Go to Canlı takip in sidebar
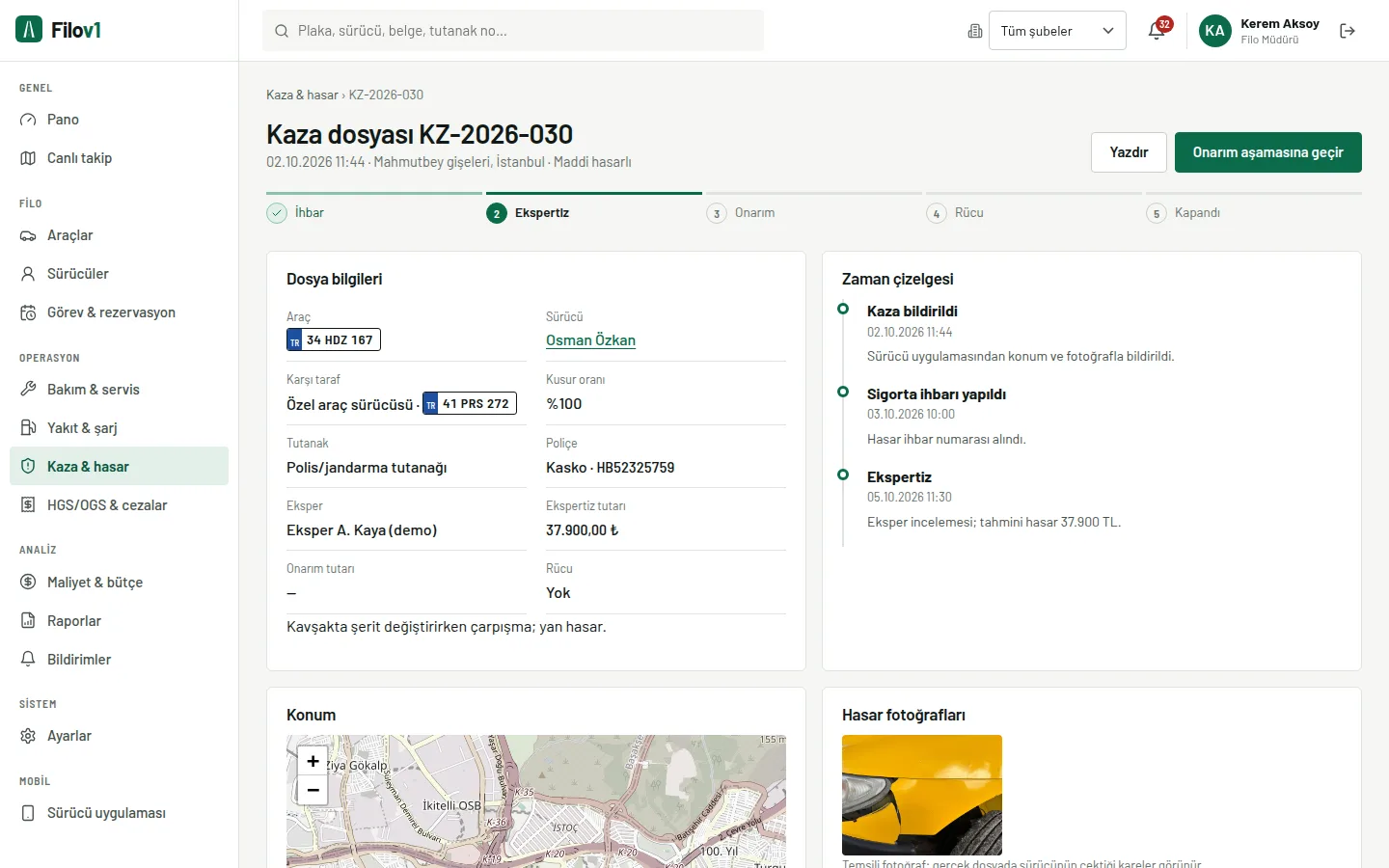Image resolution: width=1389 pixels, height=868 pixels. (119, 158)
